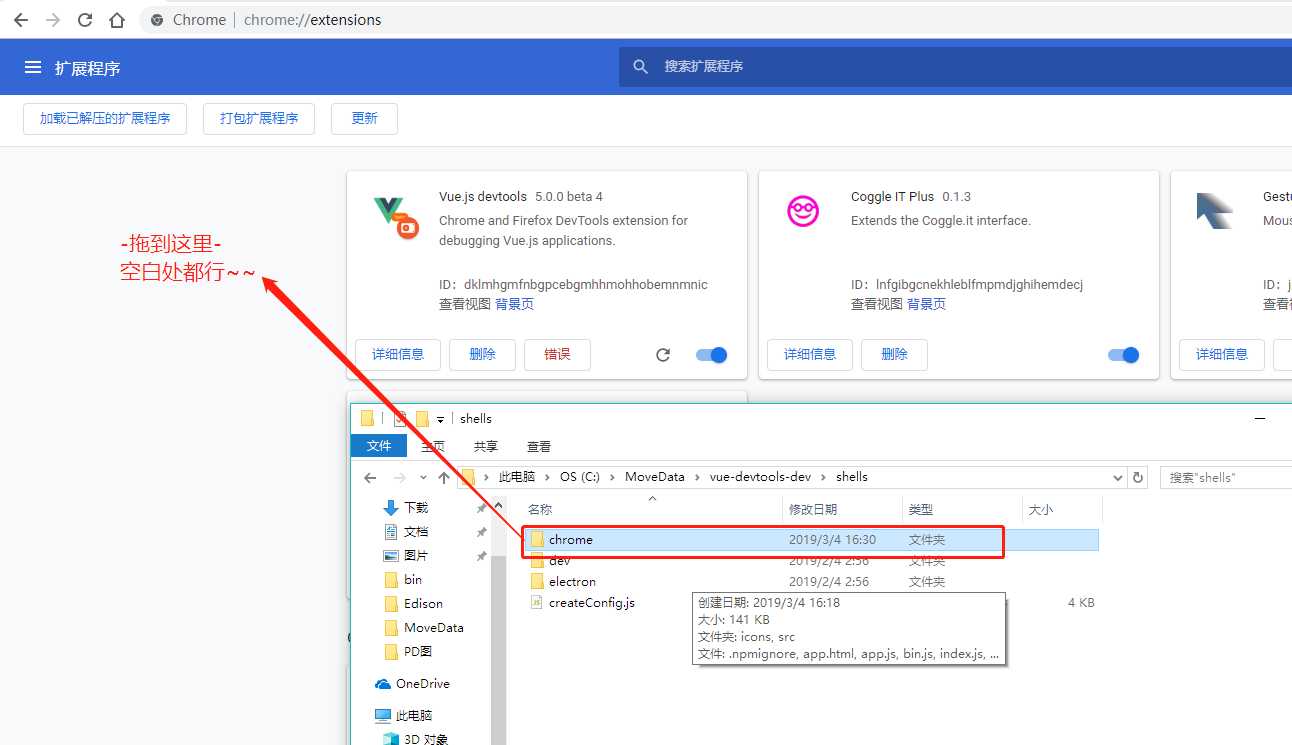Viewport: 1292px width, 745px height.
Task: Click the 3D 对象 icon in sidebar
Action: 391,739
